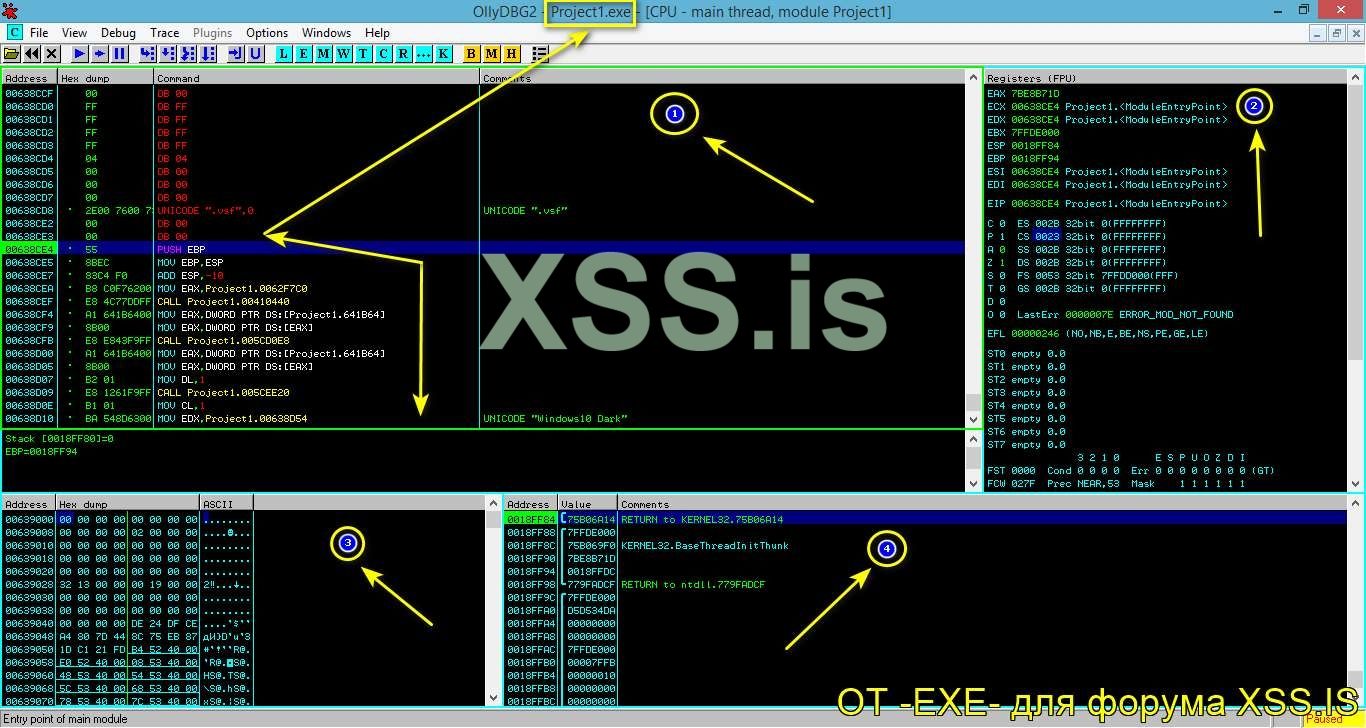Image resolution: width=1366 pixels, height=728 pixels.
Task: Open Memory map with cyan M icon
Action: [324, 53]
